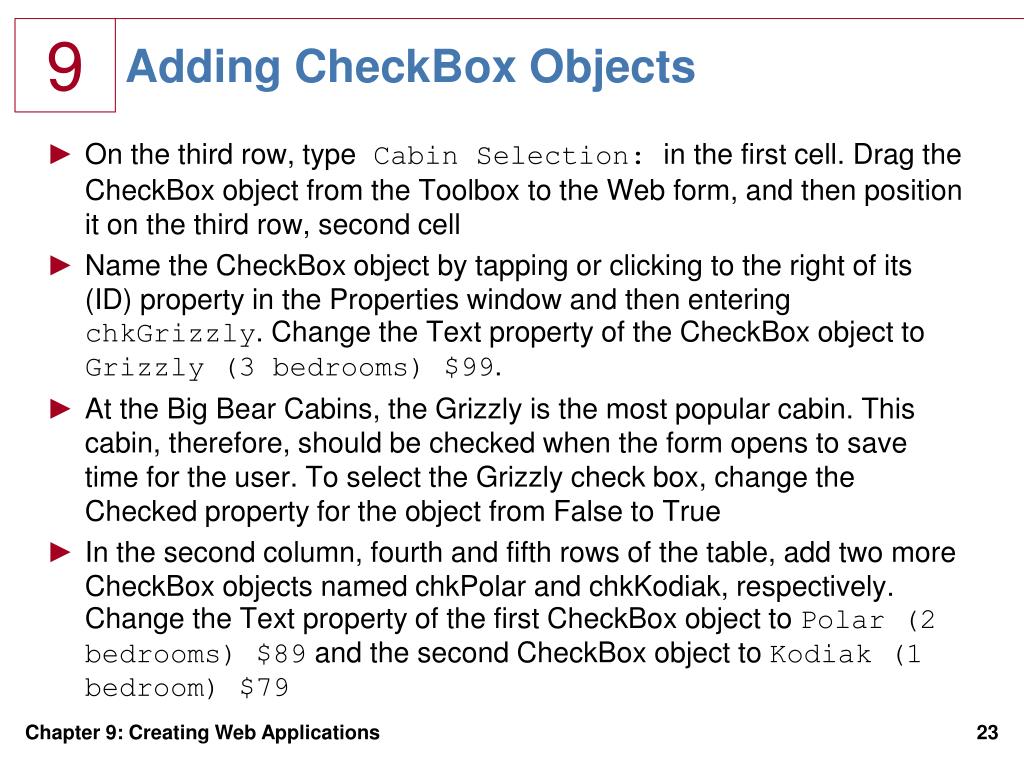This screenshot has height=768, width=1024.
Task: Click the monospace word chkGrizzly
Action: coord(170,334)
